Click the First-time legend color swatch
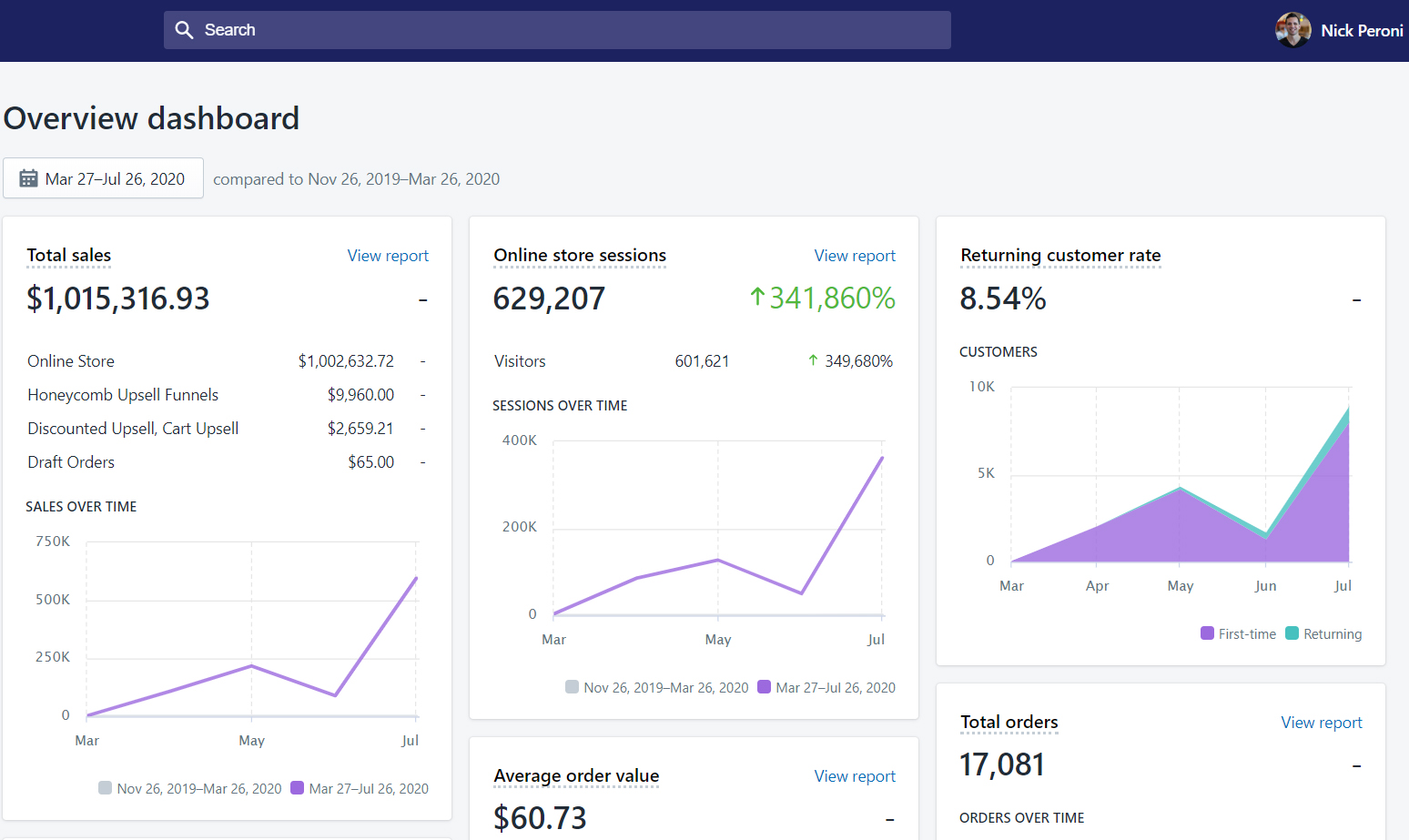 (x=1207, y=633)
